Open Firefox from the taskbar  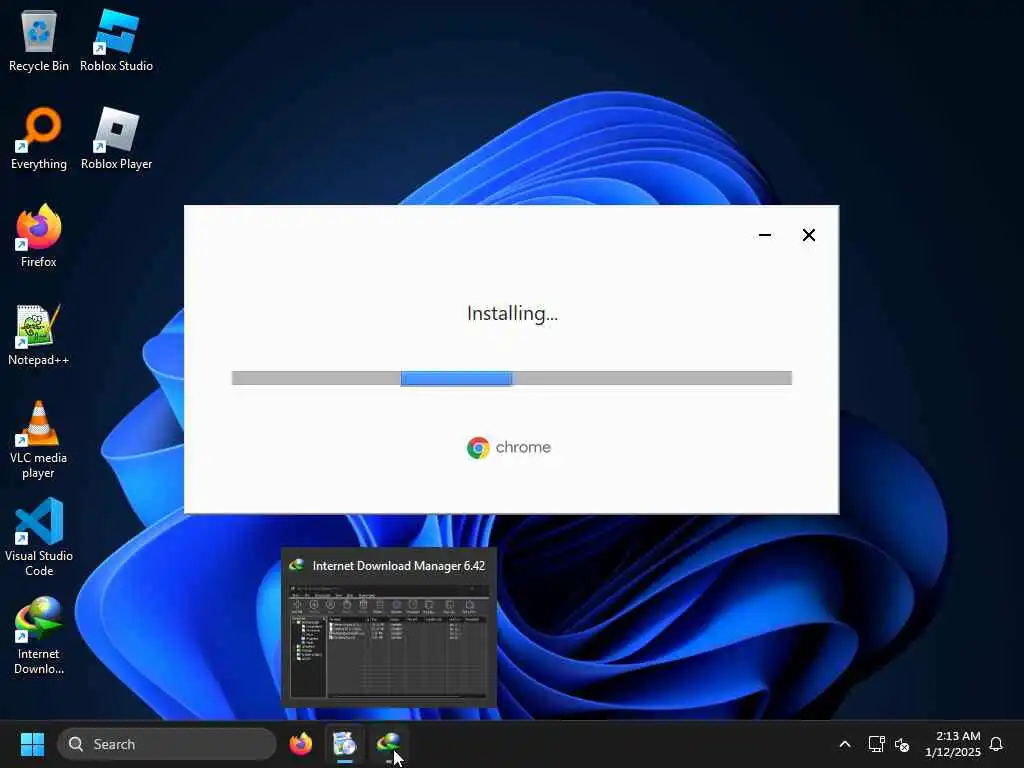click(x=300, y=744)
